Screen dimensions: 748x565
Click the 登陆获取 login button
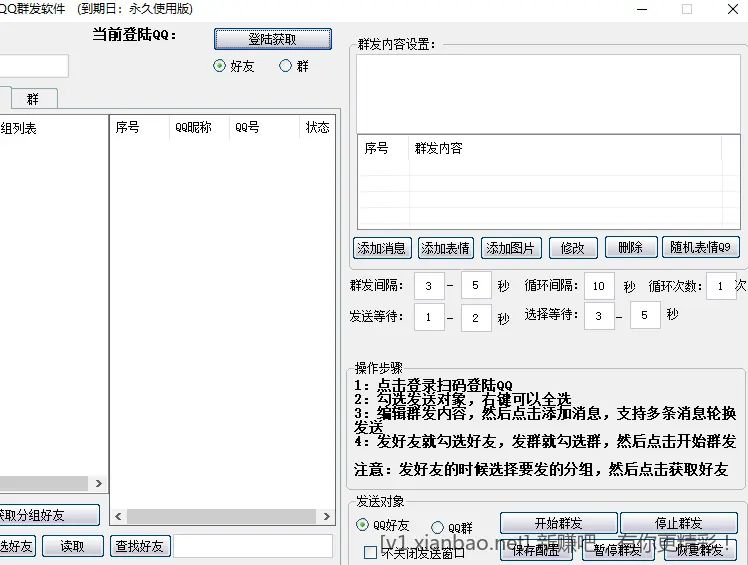273,39
